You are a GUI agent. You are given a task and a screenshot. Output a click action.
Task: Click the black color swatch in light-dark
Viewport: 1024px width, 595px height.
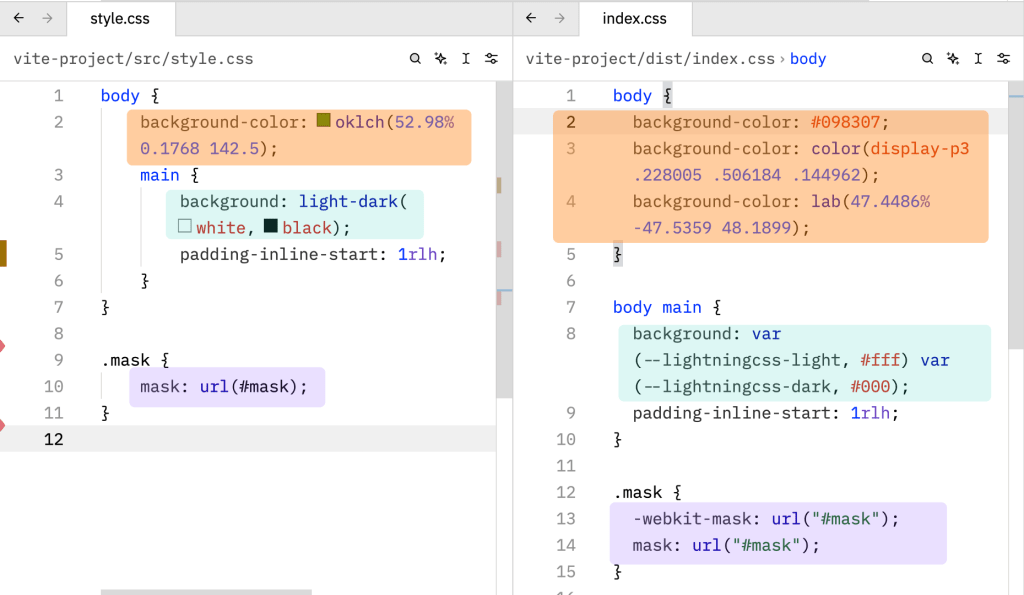(x=270, y=227)
